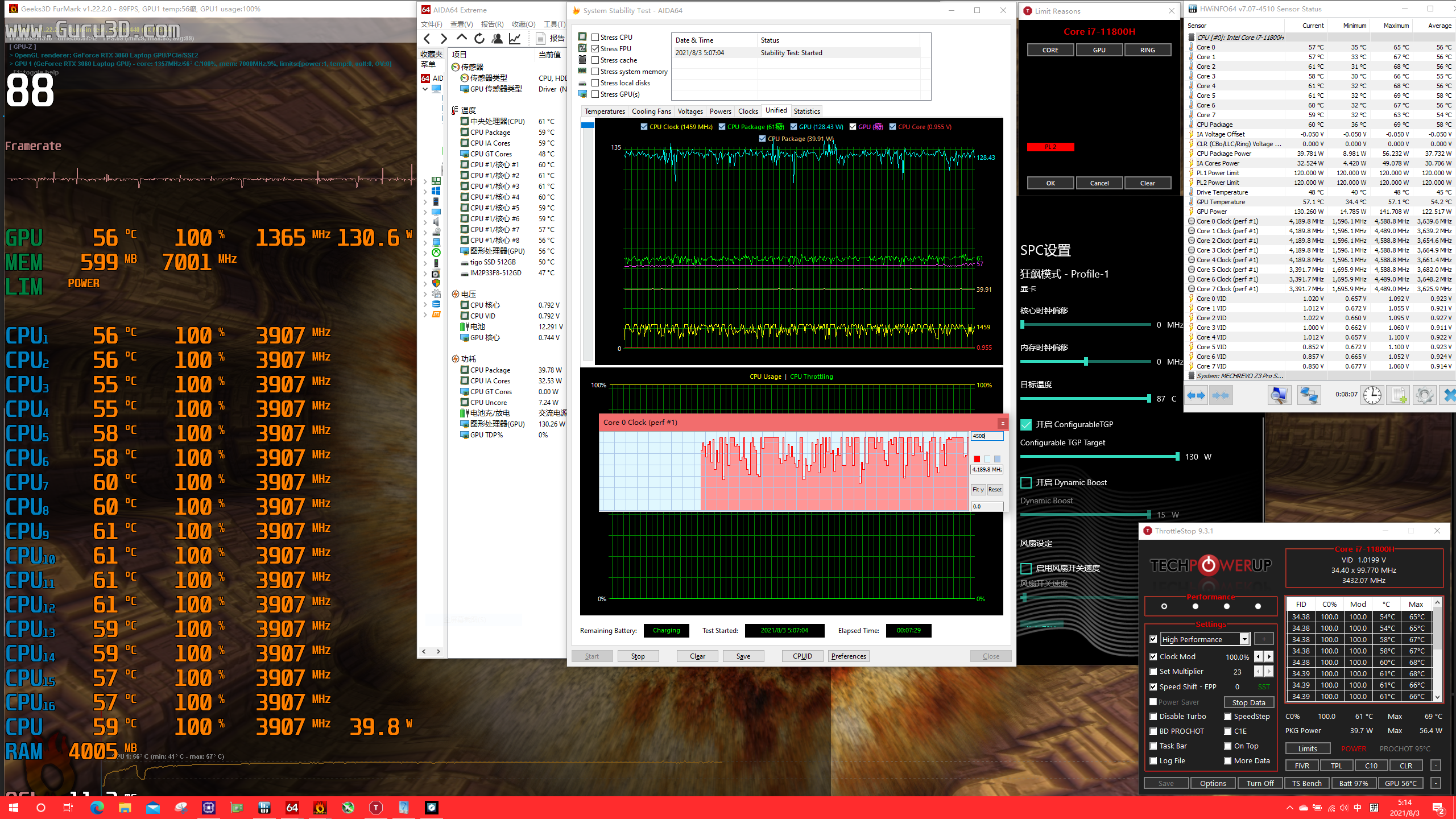Image resolution: width=1456 pixels, height=819 pixels.
Task: Click HWiNFO clock reset timer icon
Action: tap(1372, 395)
